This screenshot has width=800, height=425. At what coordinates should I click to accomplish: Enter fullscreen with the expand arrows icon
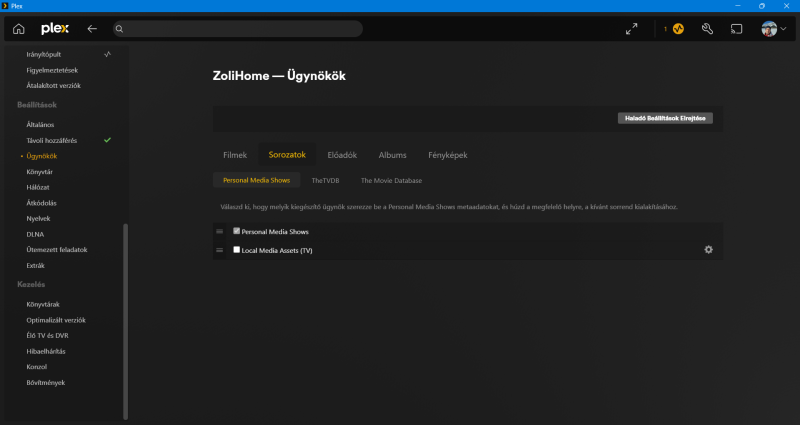tap(632, 29)
